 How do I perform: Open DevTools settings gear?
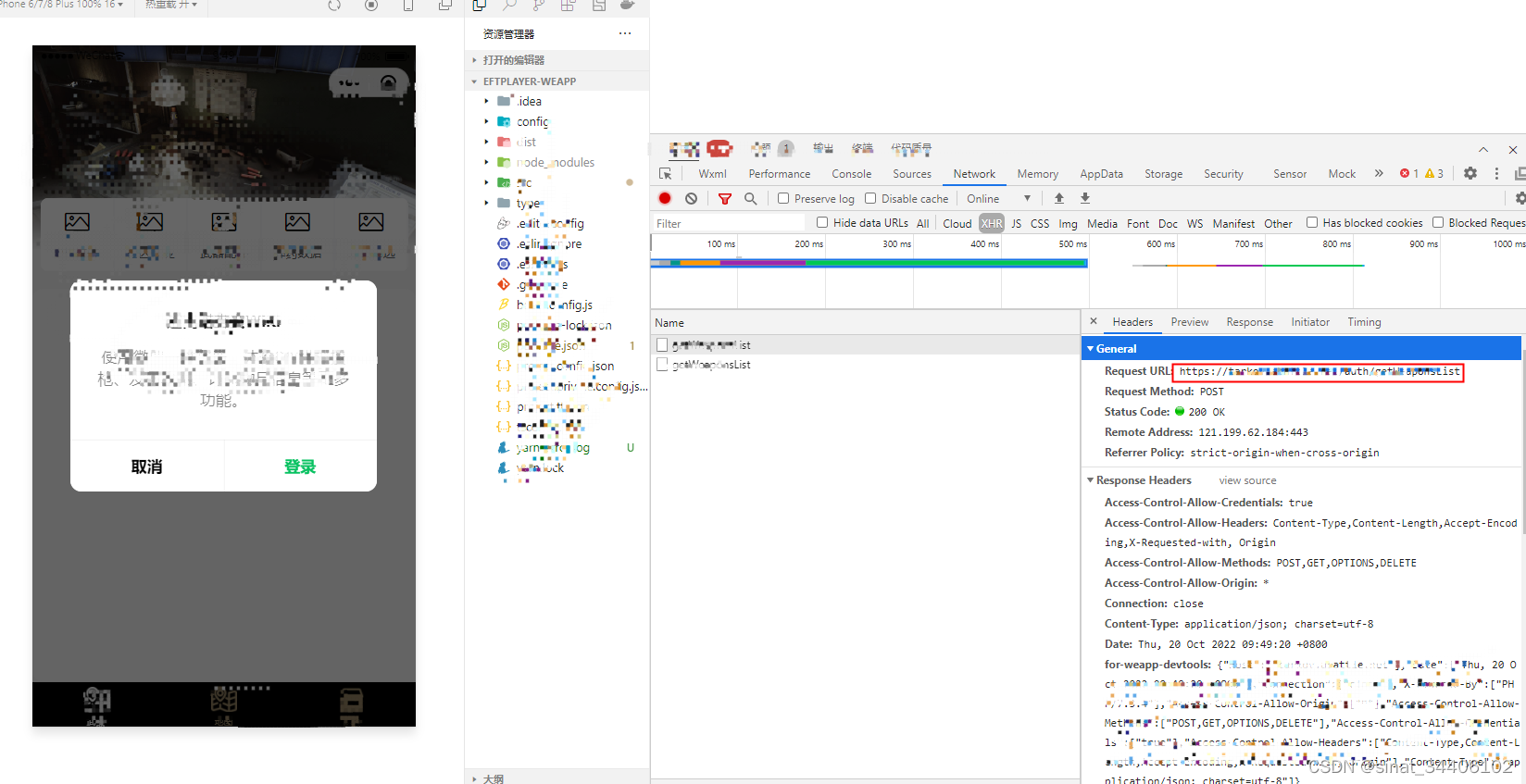point(1470,173)
